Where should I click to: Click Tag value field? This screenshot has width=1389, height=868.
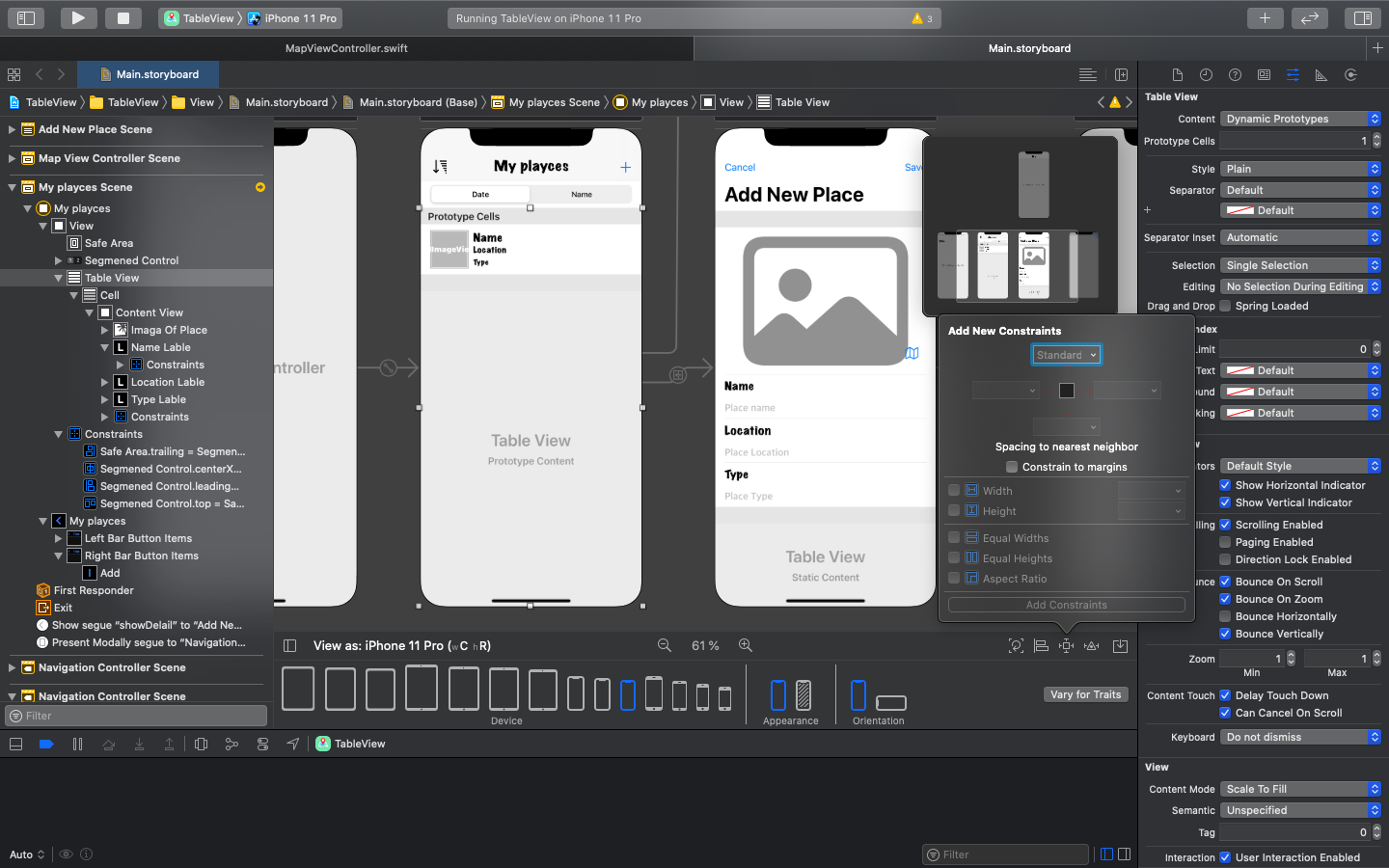pos(1294,832)
